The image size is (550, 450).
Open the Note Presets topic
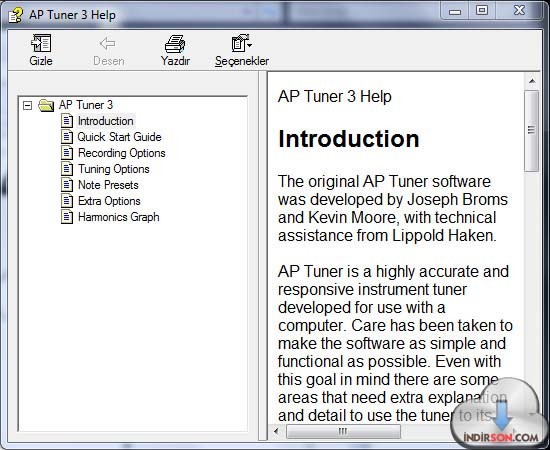click(108, 185)
